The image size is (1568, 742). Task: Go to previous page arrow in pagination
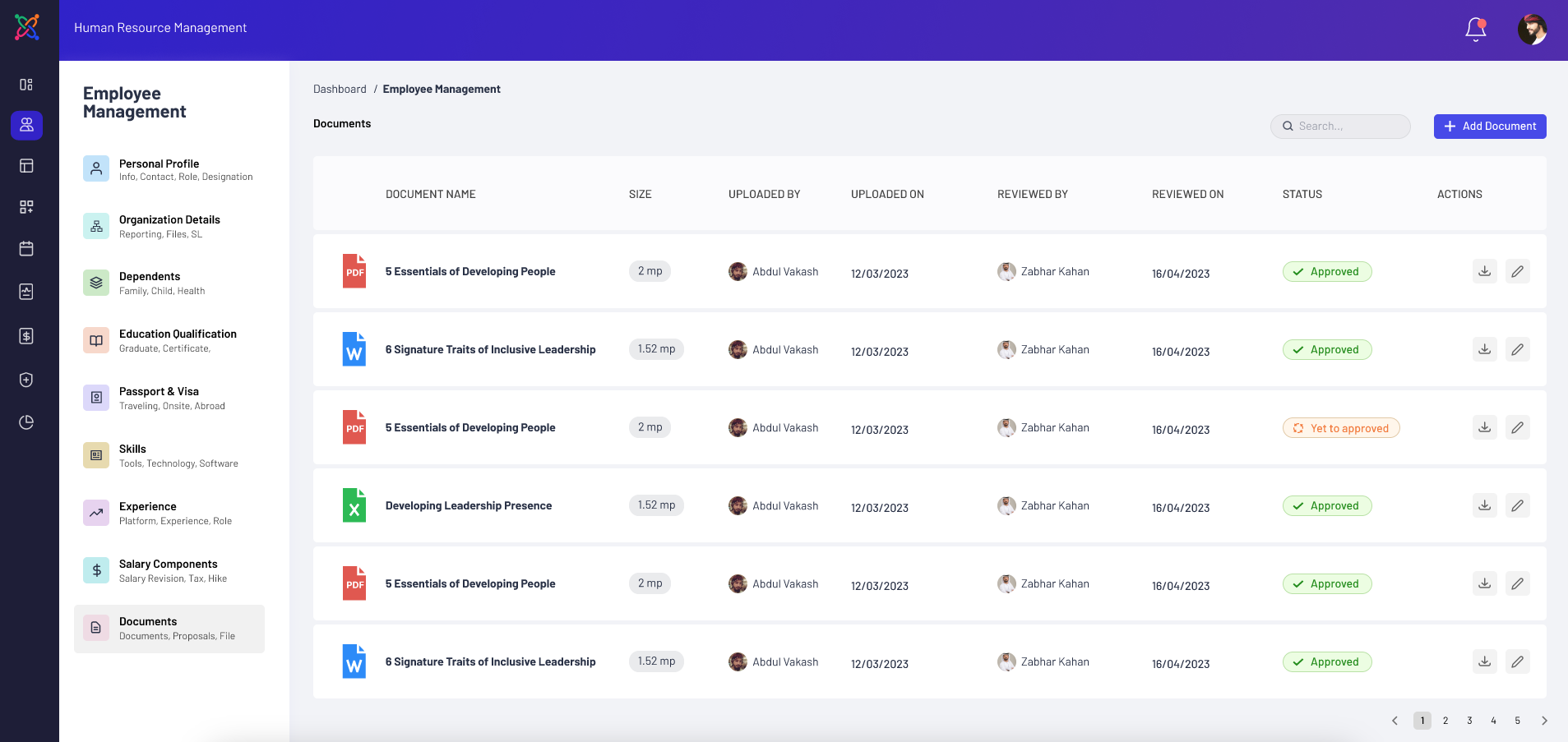[1395, 721]
